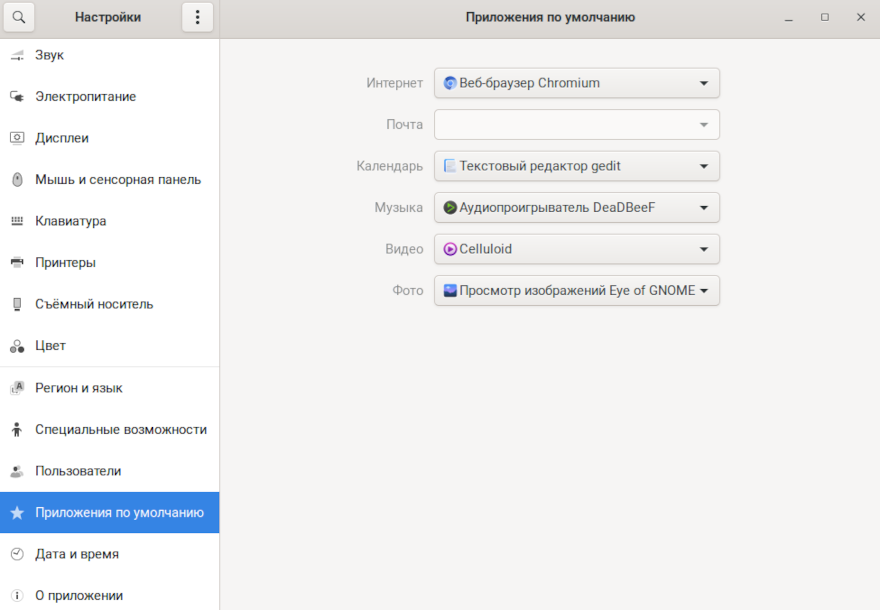Select Съёмный носитель in the sidebar
Image resolution: width=880 pixels, height=610 pixels.
[x=94, y=304]
